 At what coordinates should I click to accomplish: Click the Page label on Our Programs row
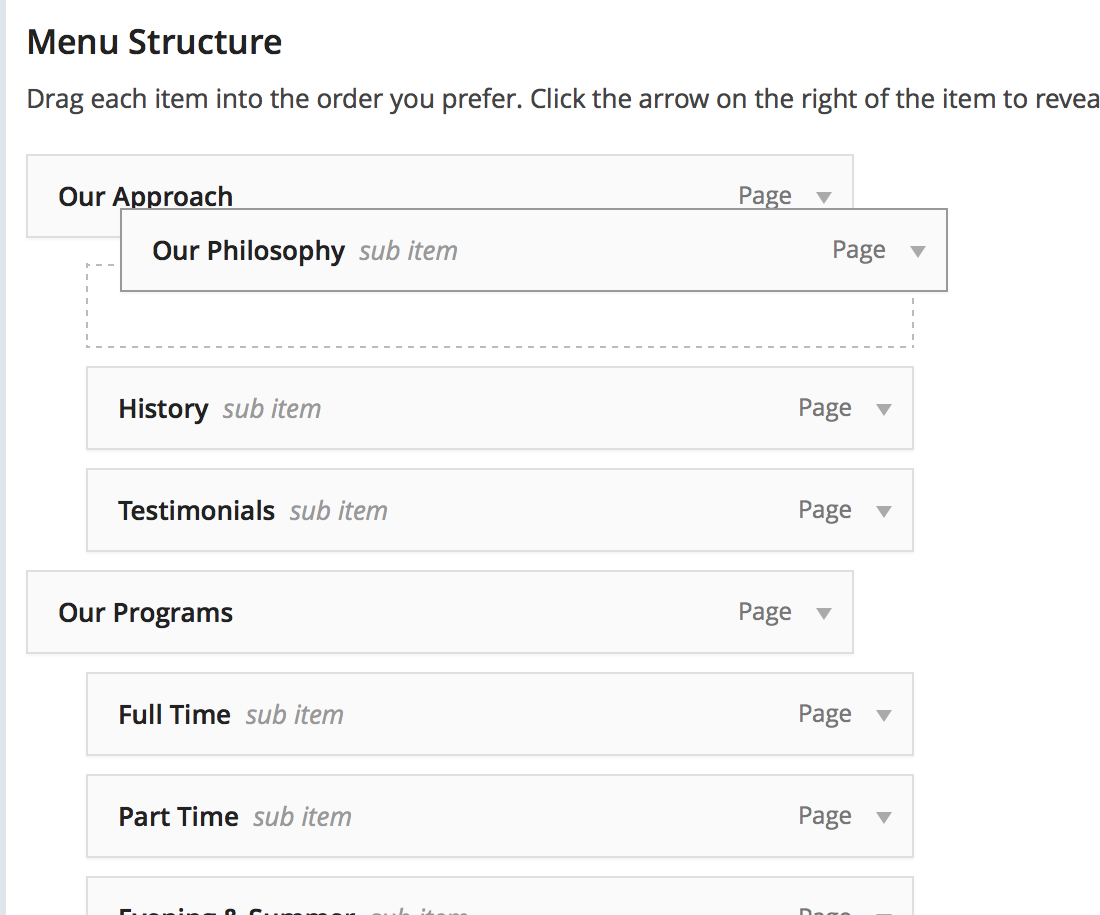pos(765,613)
